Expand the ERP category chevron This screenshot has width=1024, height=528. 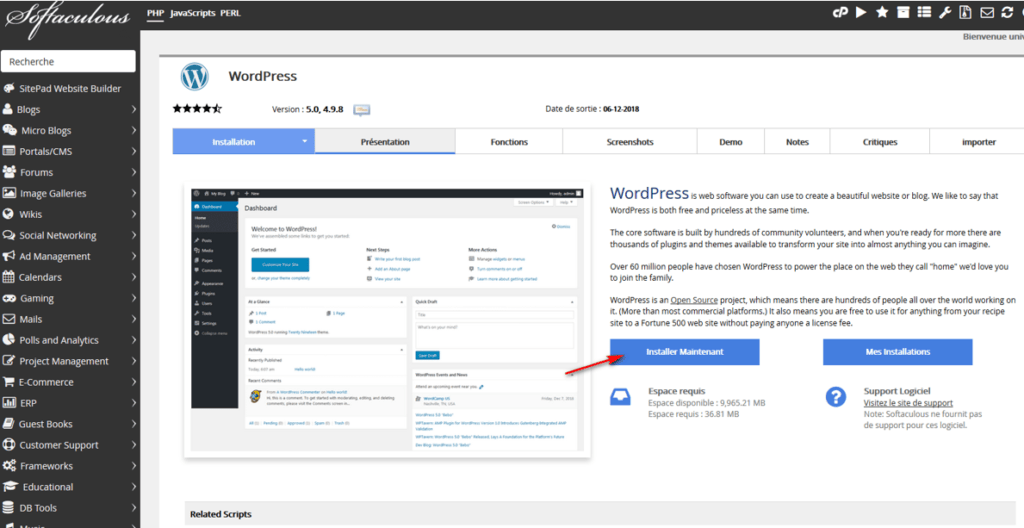tap(134, 403)
